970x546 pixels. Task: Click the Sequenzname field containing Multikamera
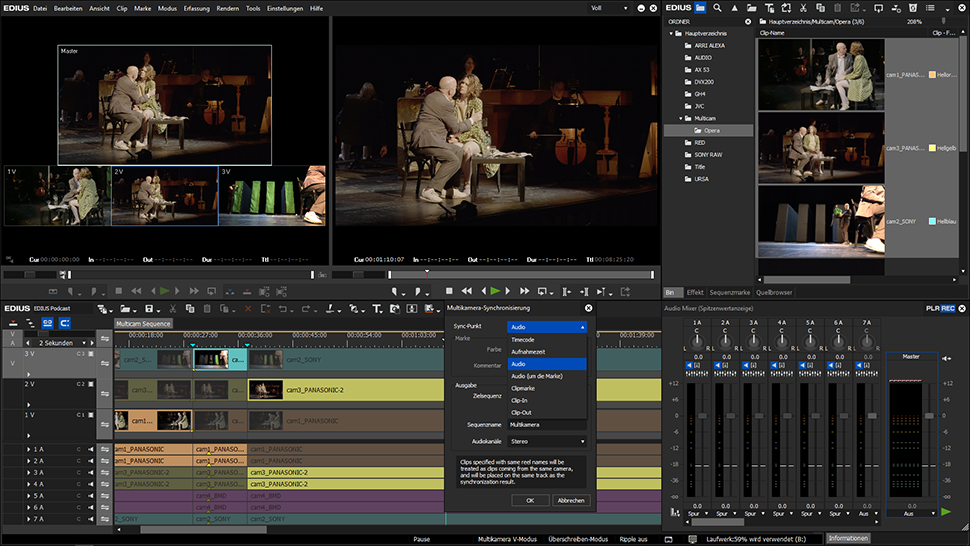pos(547,425)
